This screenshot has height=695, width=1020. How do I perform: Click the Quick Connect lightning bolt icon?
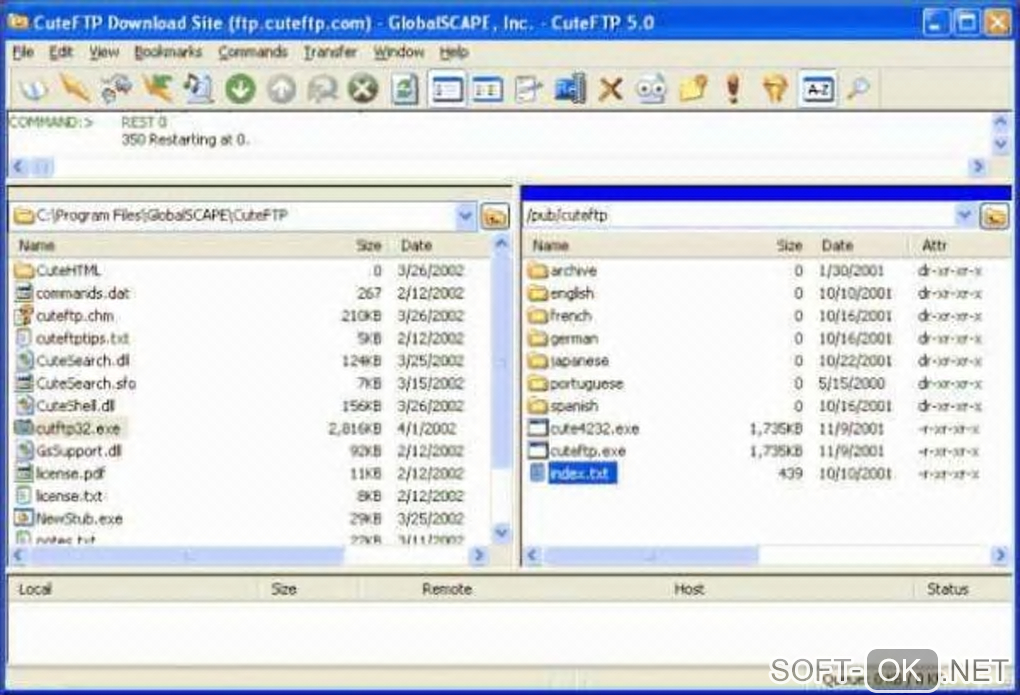(74, 89)
